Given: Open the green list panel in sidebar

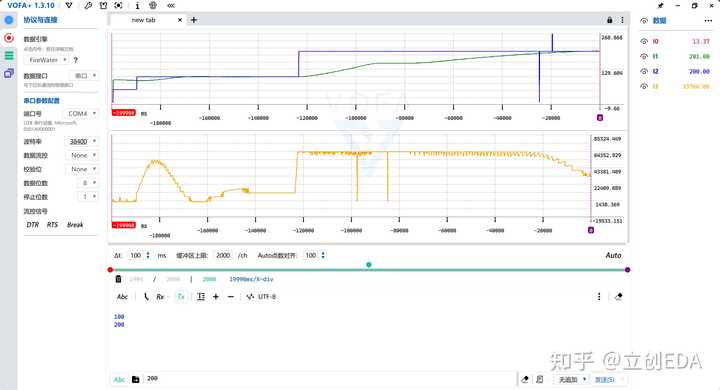Looking at the screenshot, I should 9,56.
